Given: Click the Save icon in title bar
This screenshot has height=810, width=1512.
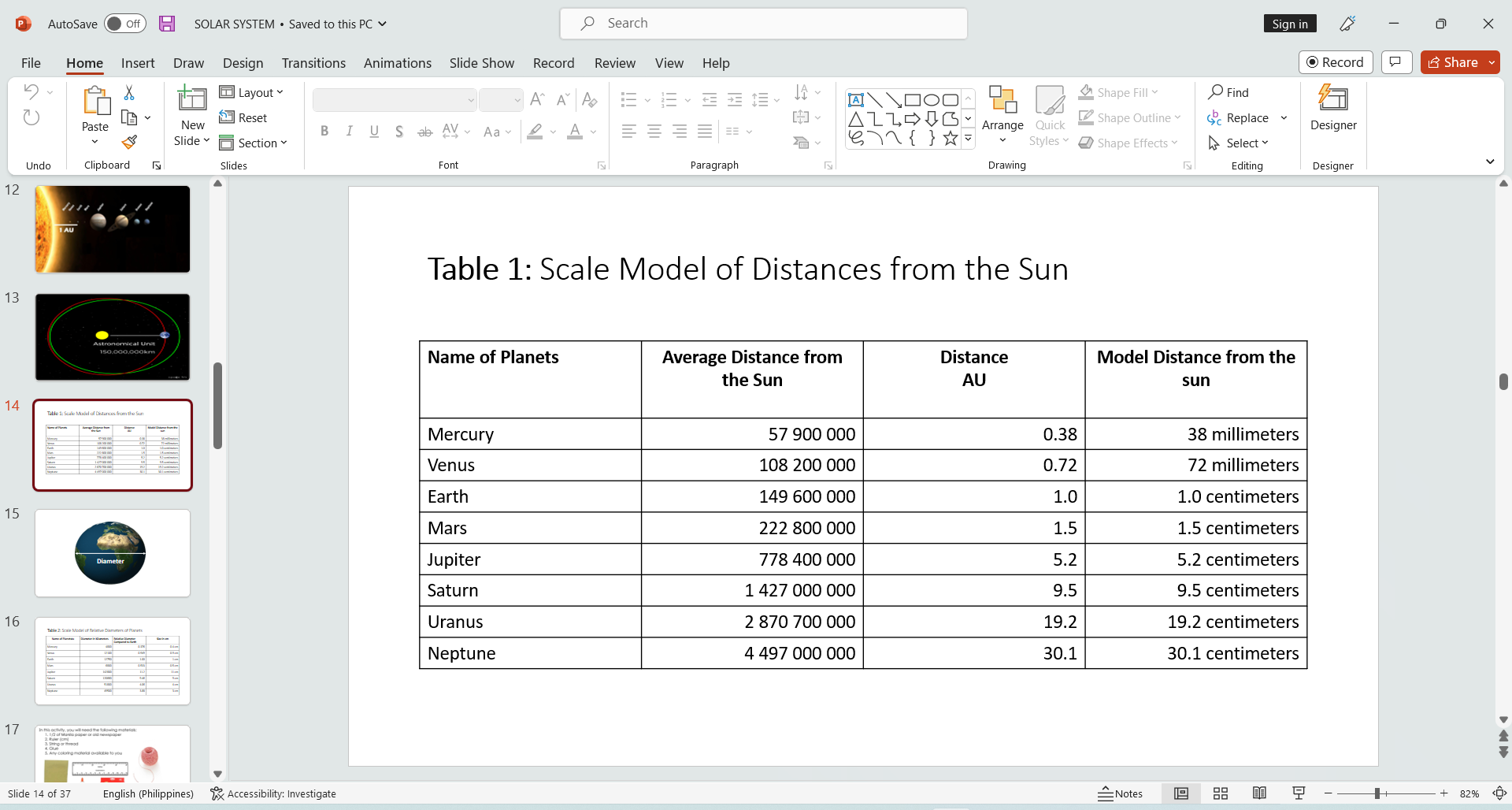Looking at the screenshot, I should tap(167, 24).
